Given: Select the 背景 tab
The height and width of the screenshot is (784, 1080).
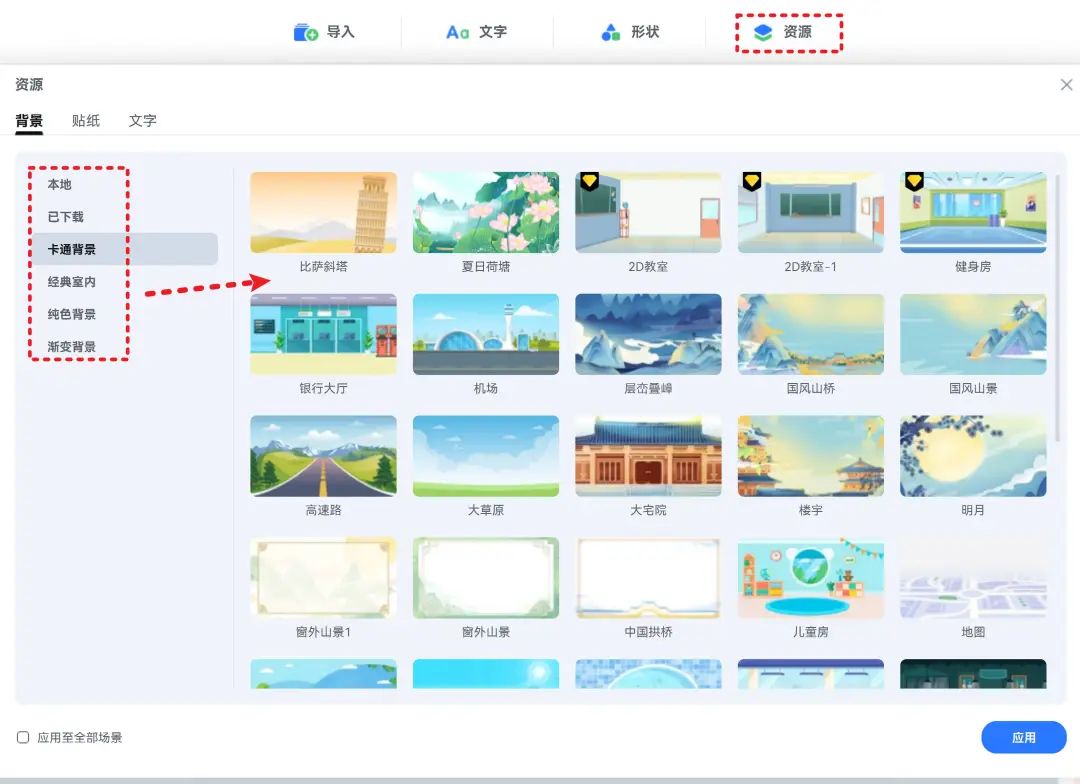Looking at the screenshot, I should tap(29, 121).
